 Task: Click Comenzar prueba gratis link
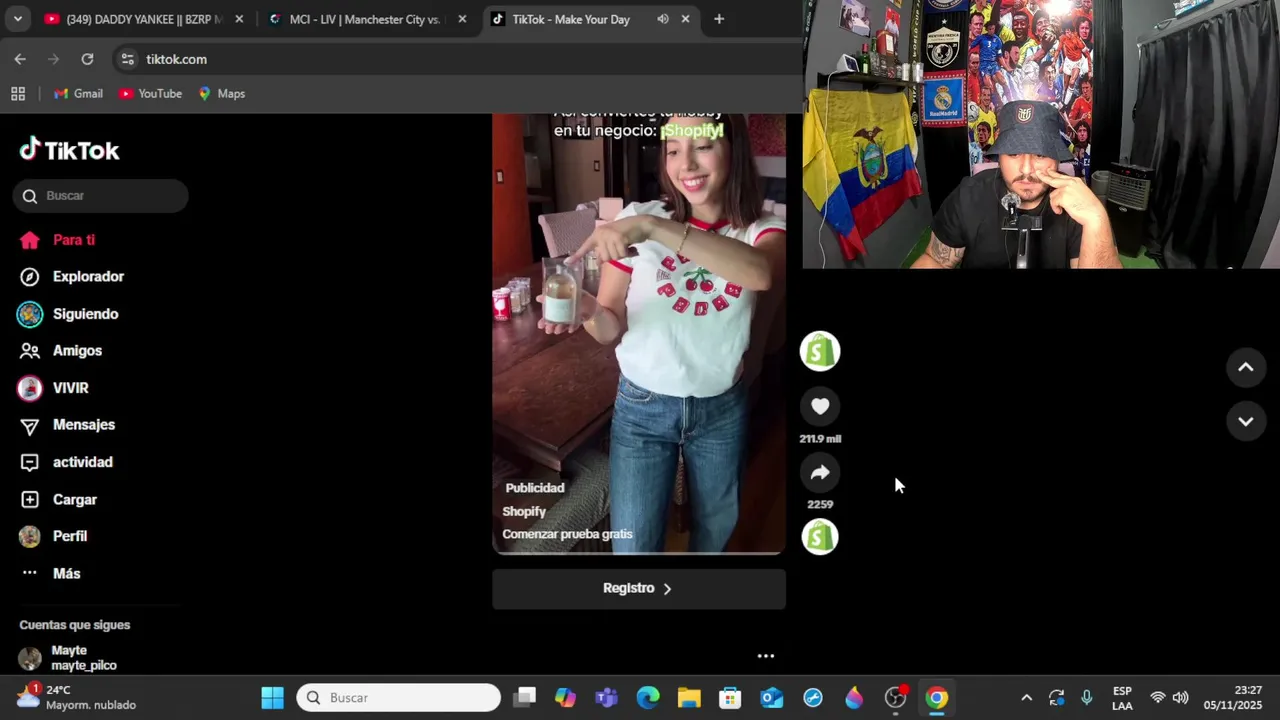[567, 534]
